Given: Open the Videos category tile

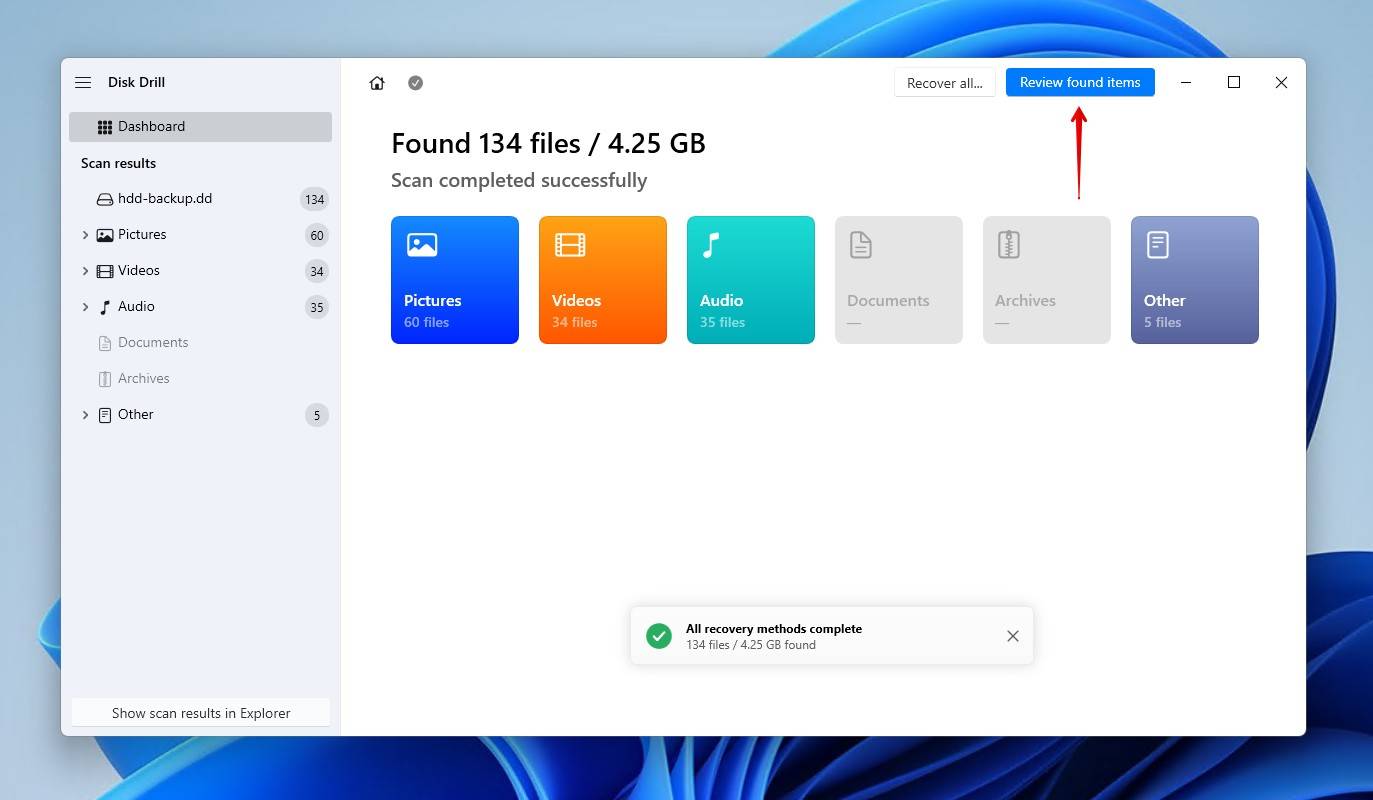Looking at the screenshot, I should coord(603,280).
